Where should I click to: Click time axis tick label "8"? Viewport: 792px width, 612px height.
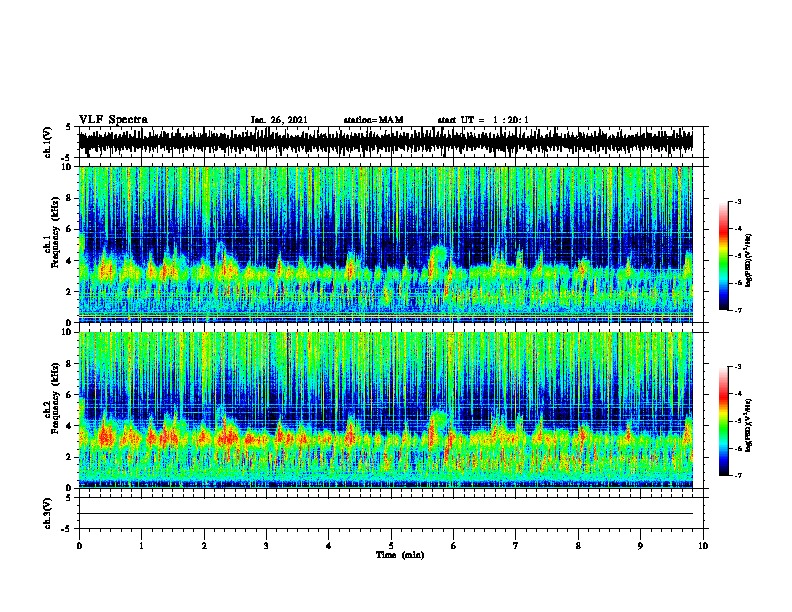point(578,546)
